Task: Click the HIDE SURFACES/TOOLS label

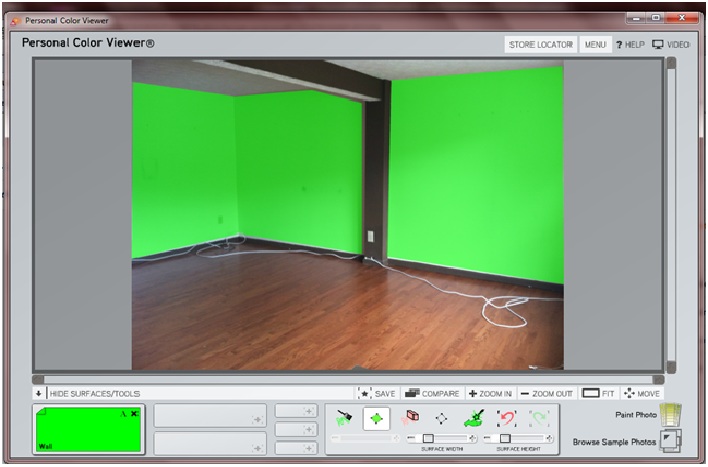Action: (95, 394)
